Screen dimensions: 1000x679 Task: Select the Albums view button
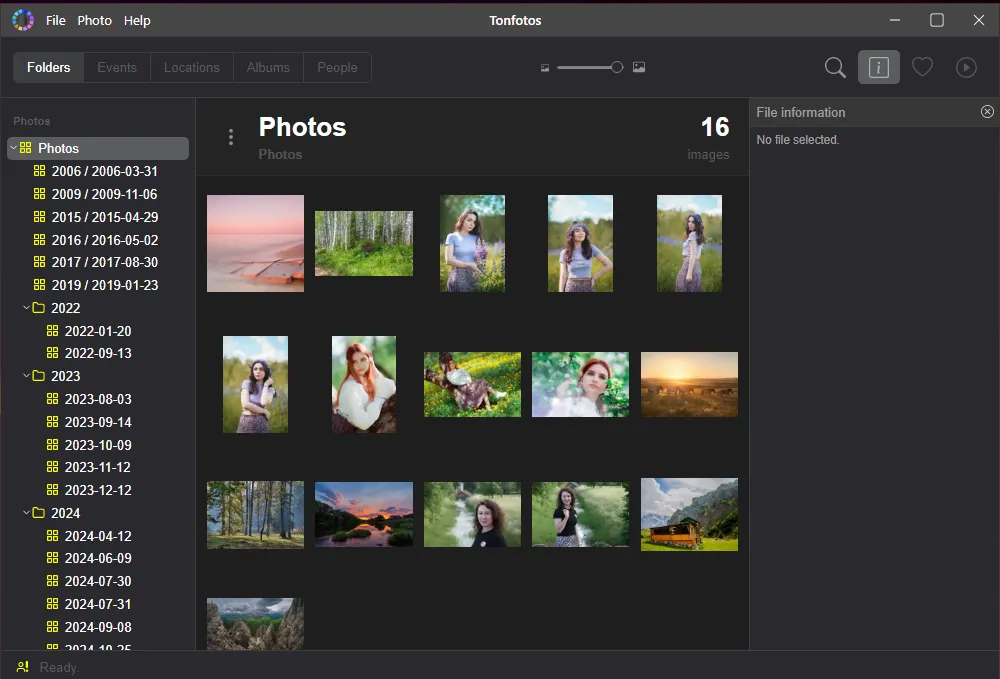pos(268,67)
